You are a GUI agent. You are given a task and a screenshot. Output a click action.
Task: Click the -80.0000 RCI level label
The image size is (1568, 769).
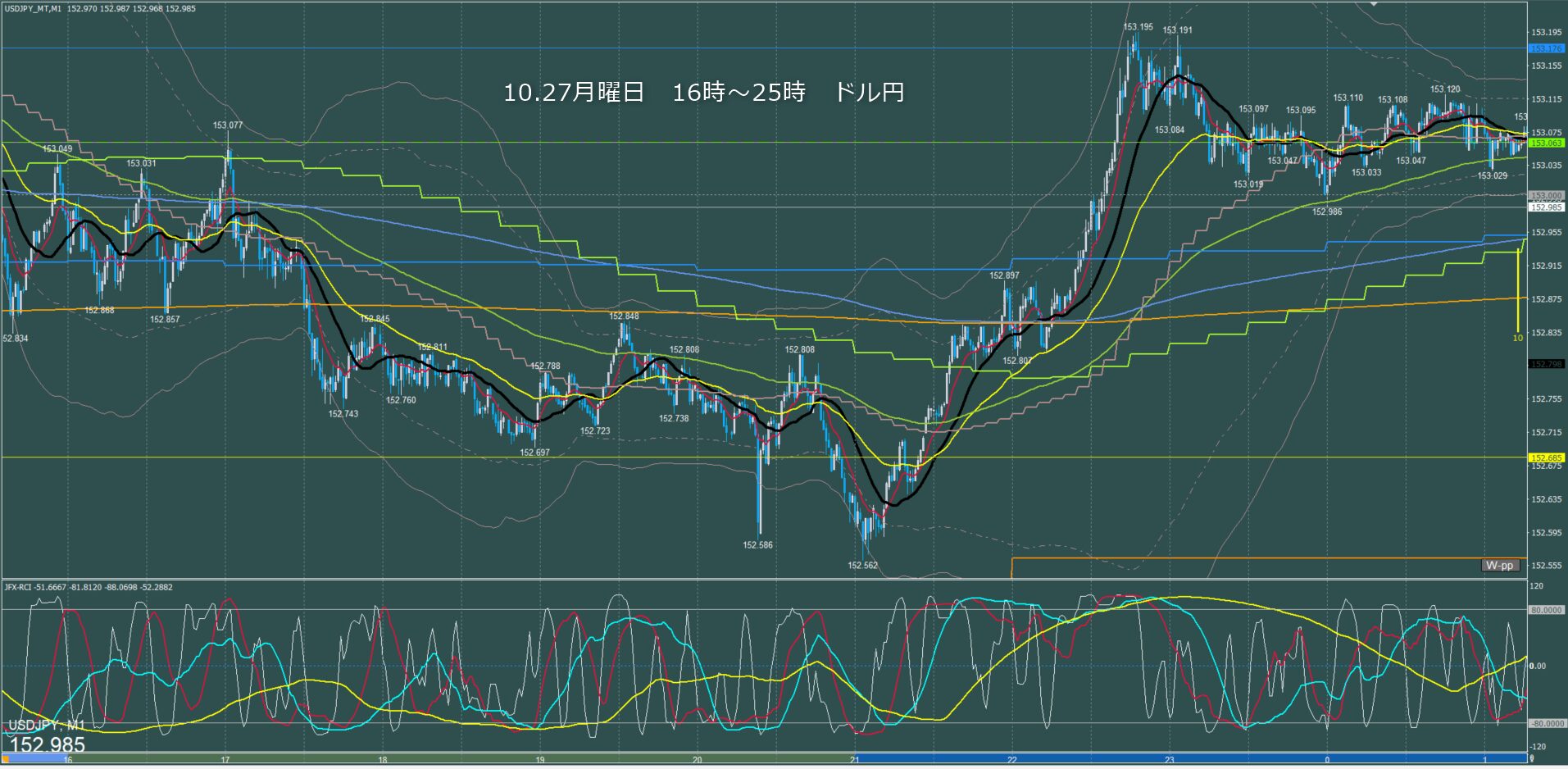[x=1544, y=724]
